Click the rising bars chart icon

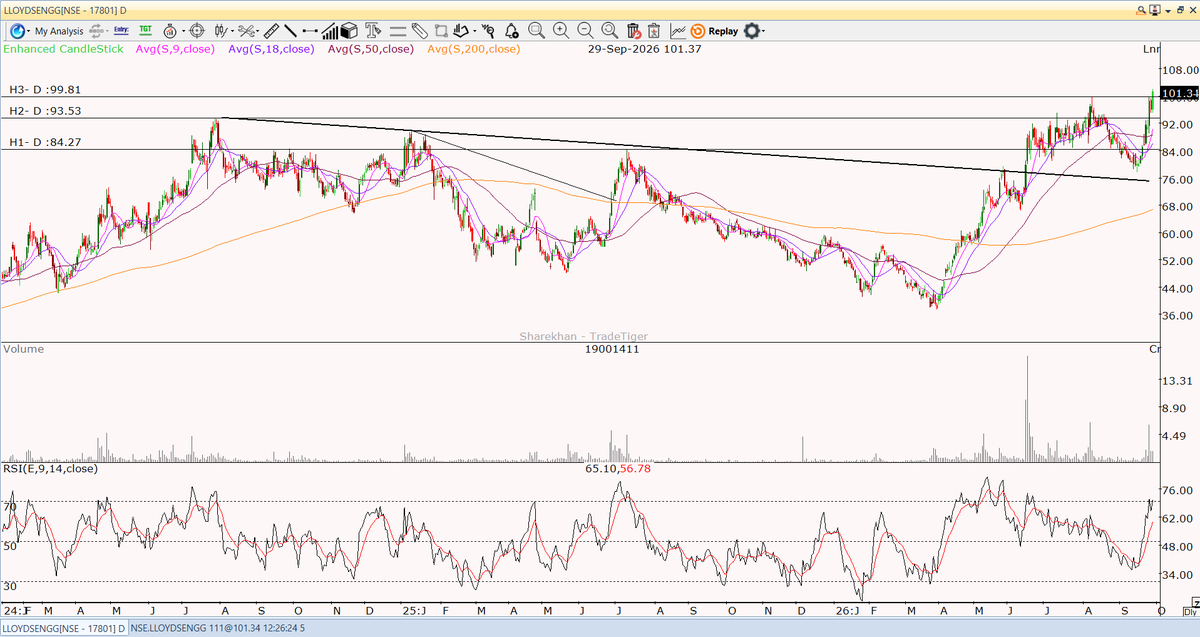point(332,31)
